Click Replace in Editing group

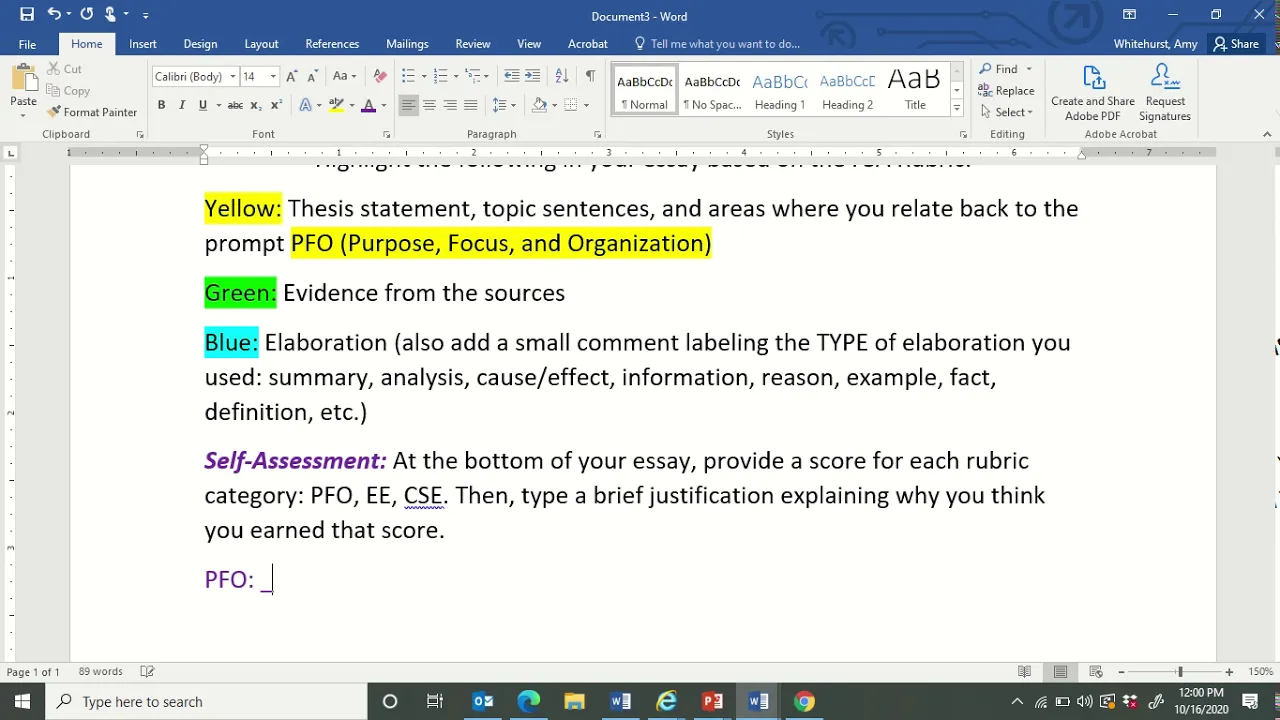click(x=1007, y=91)
